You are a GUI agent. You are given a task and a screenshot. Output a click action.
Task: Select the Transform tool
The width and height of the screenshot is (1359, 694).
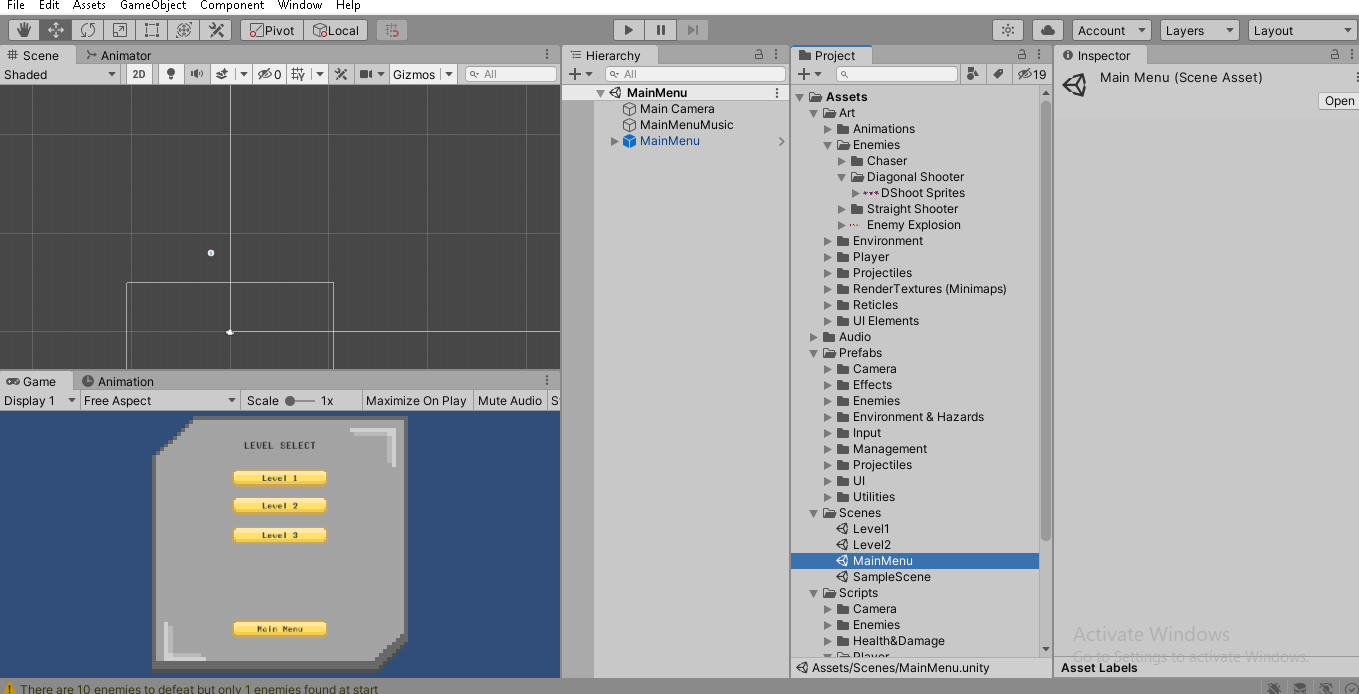point(184,30)
